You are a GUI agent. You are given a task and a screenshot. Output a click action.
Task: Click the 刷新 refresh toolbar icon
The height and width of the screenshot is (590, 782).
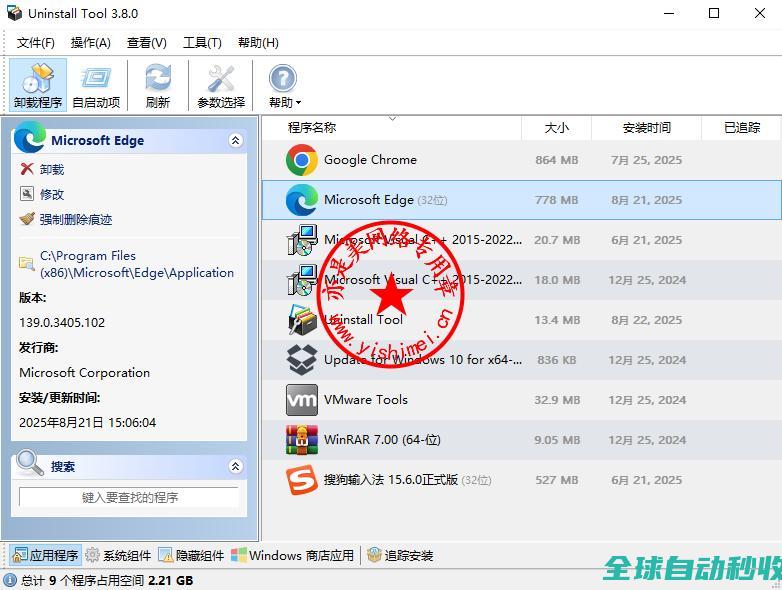pyautogui.click(x=157, y=84)
